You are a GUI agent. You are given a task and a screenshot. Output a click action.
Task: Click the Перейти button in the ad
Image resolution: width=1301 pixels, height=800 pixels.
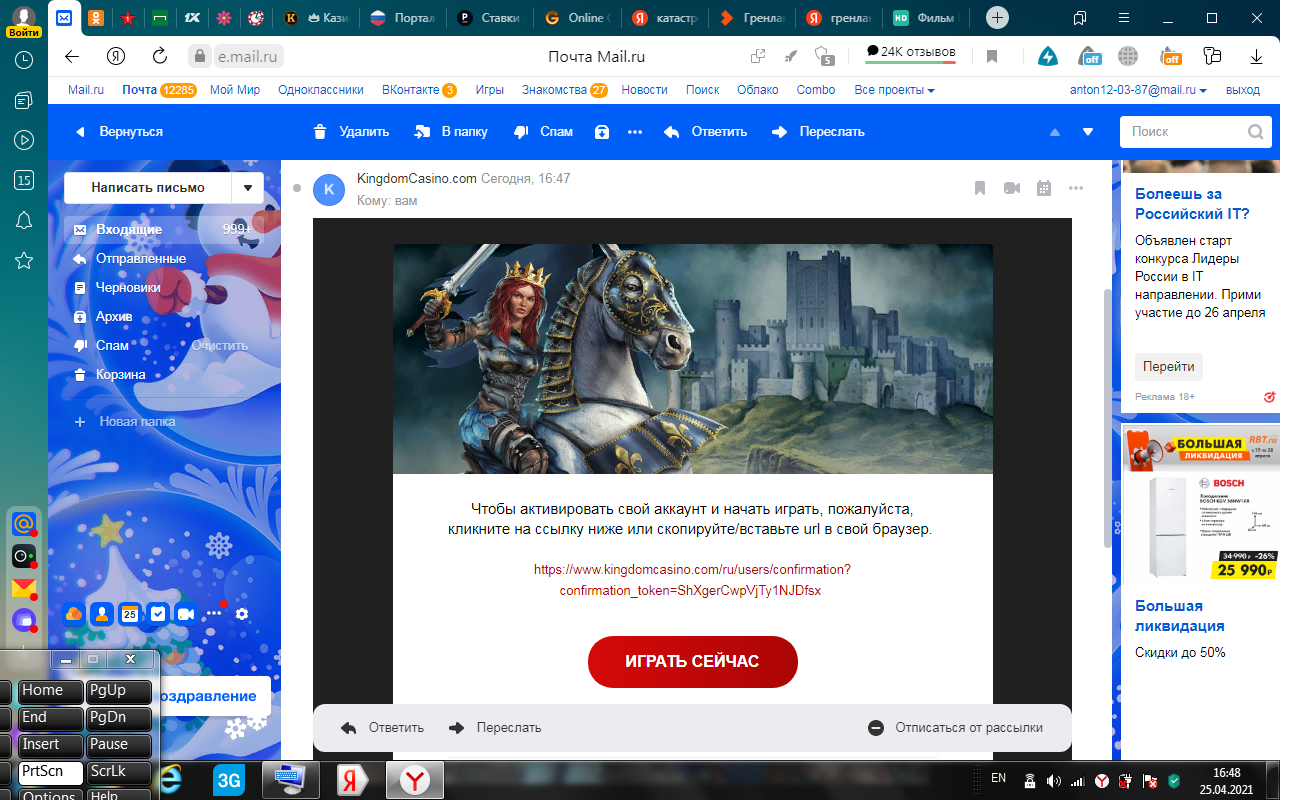click(1169, 366)
